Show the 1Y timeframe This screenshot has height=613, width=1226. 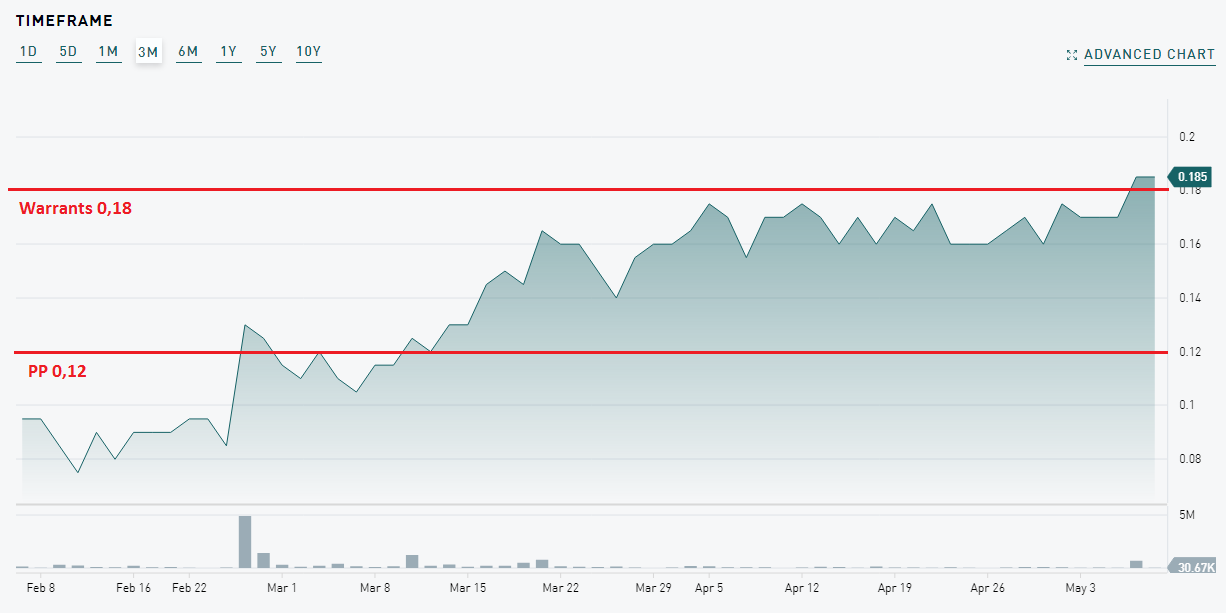tap(228, 52)
